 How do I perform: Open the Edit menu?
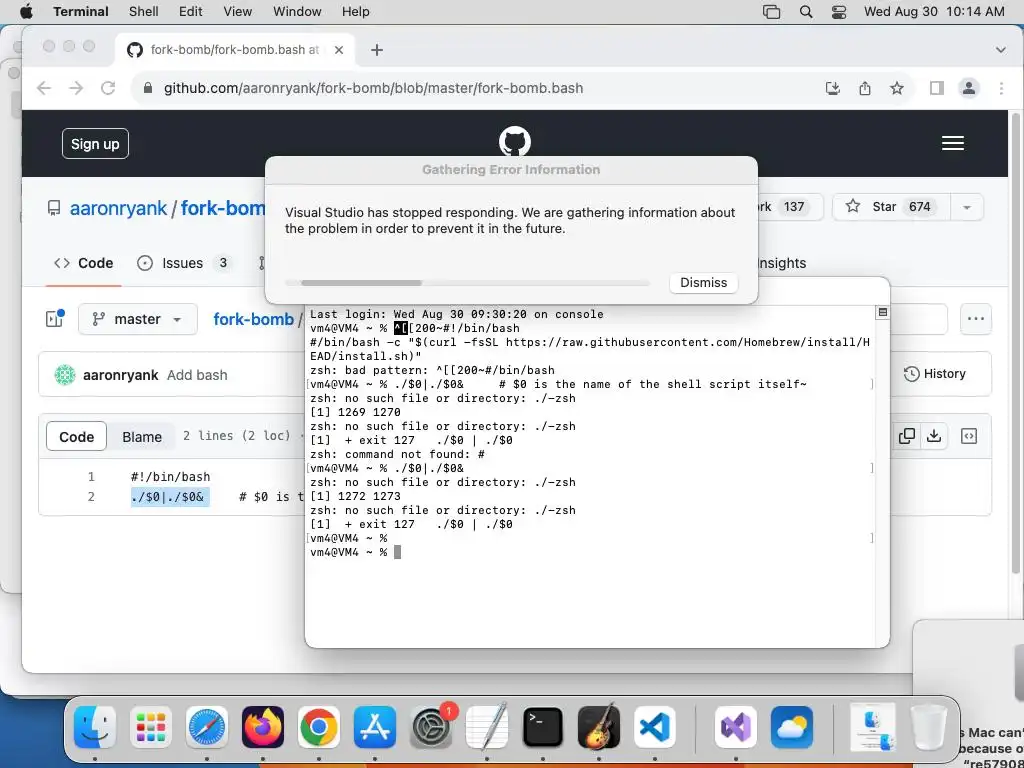point(191,12)
